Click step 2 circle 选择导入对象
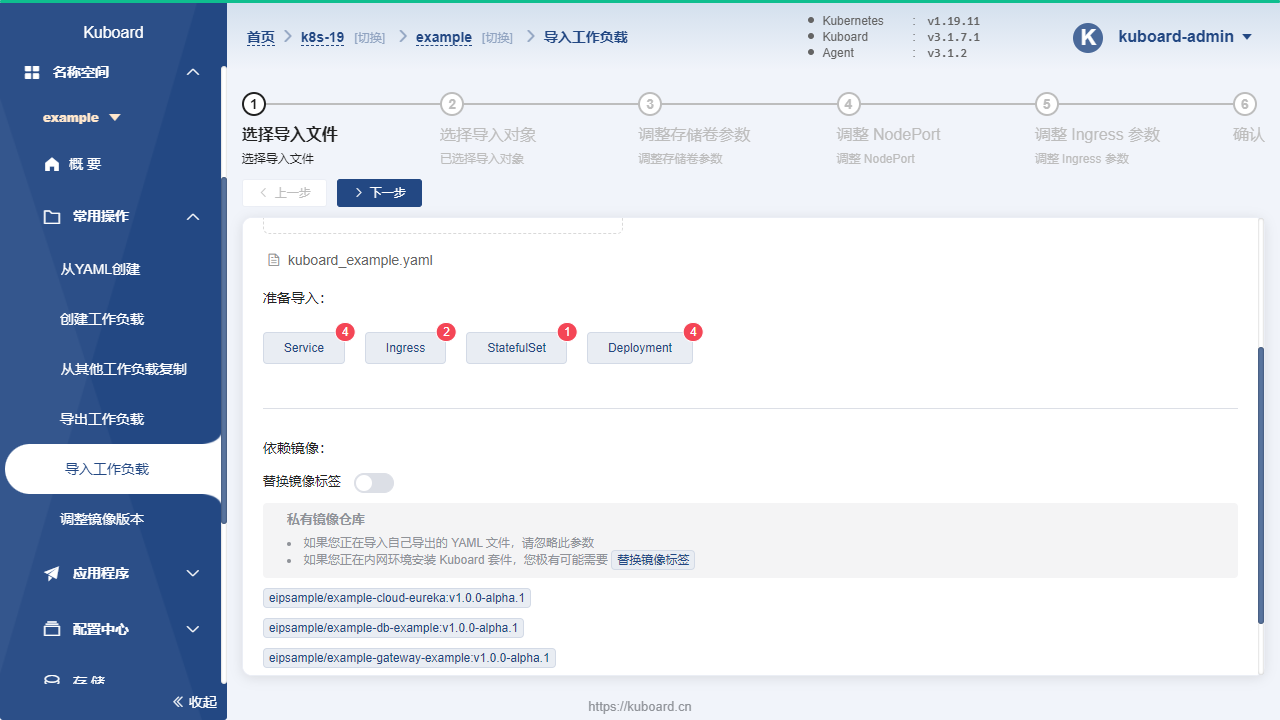The width and height of the screenshot is (1280, 720). pyautogui.click(x=452, y=104)
